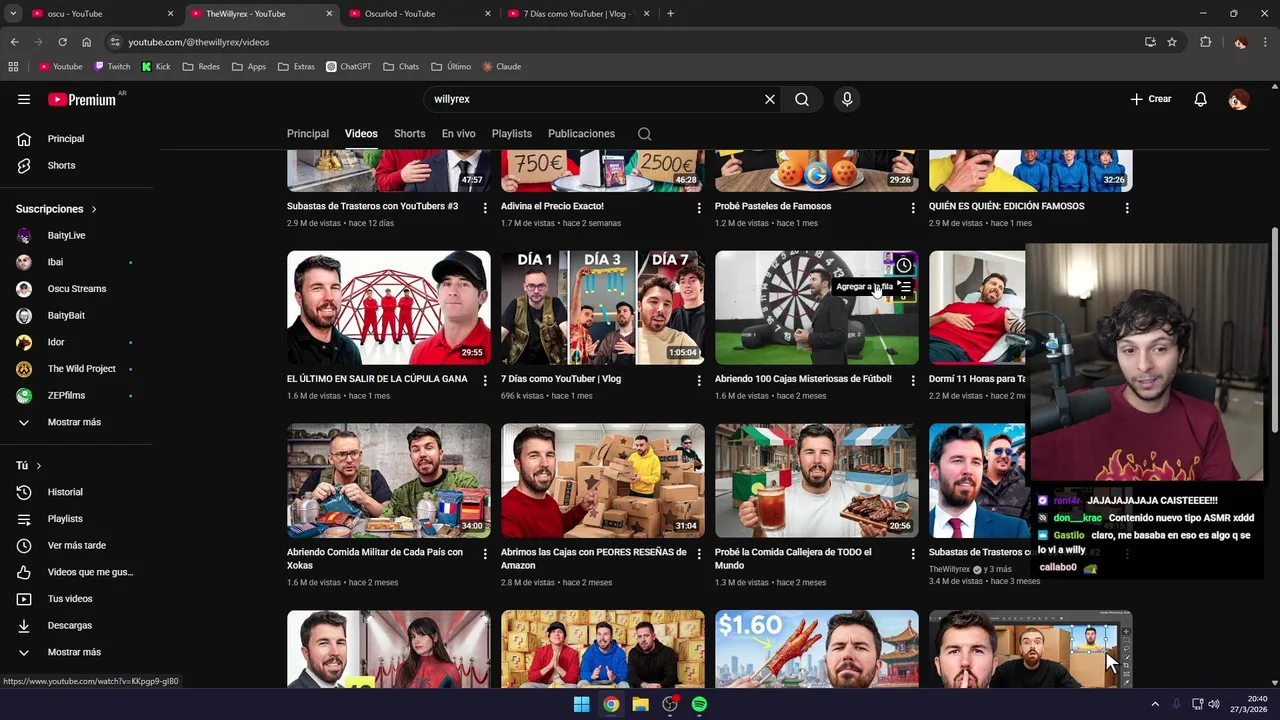Open options for QUIÉN ES QUIÉN video
This screenshot has height=720, width=1280.
(1127, 208)
